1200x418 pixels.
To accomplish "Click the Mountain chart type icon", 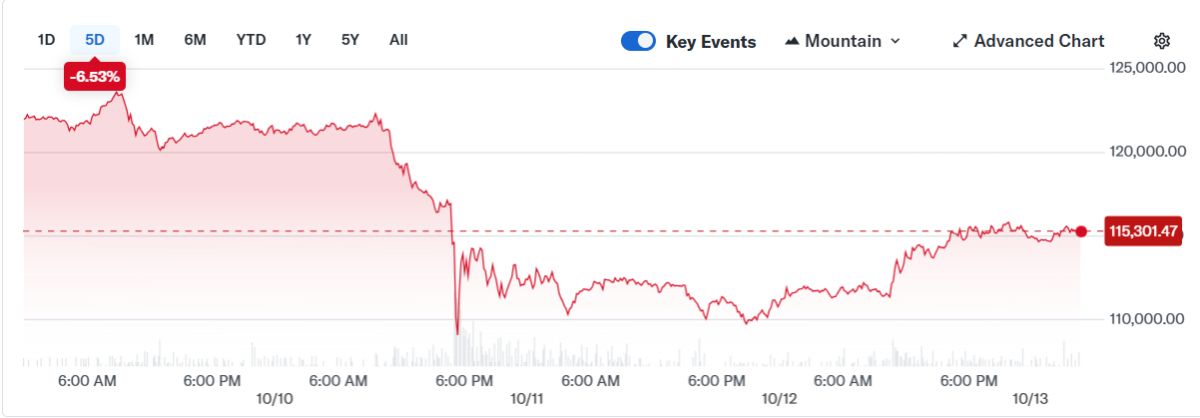I will [x=792, y=41].
